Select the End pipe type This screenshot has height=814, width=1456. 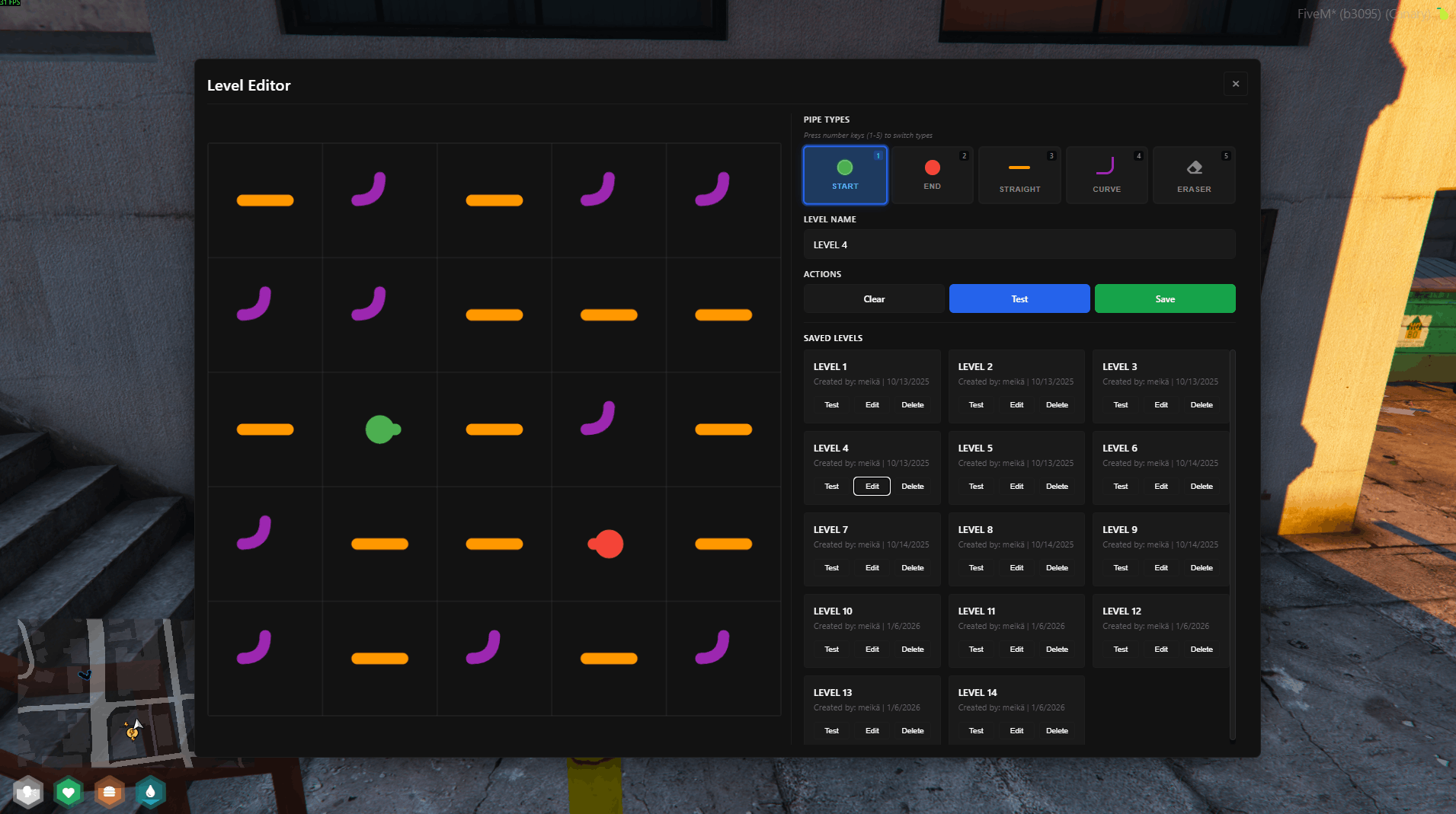coord(932,175)
